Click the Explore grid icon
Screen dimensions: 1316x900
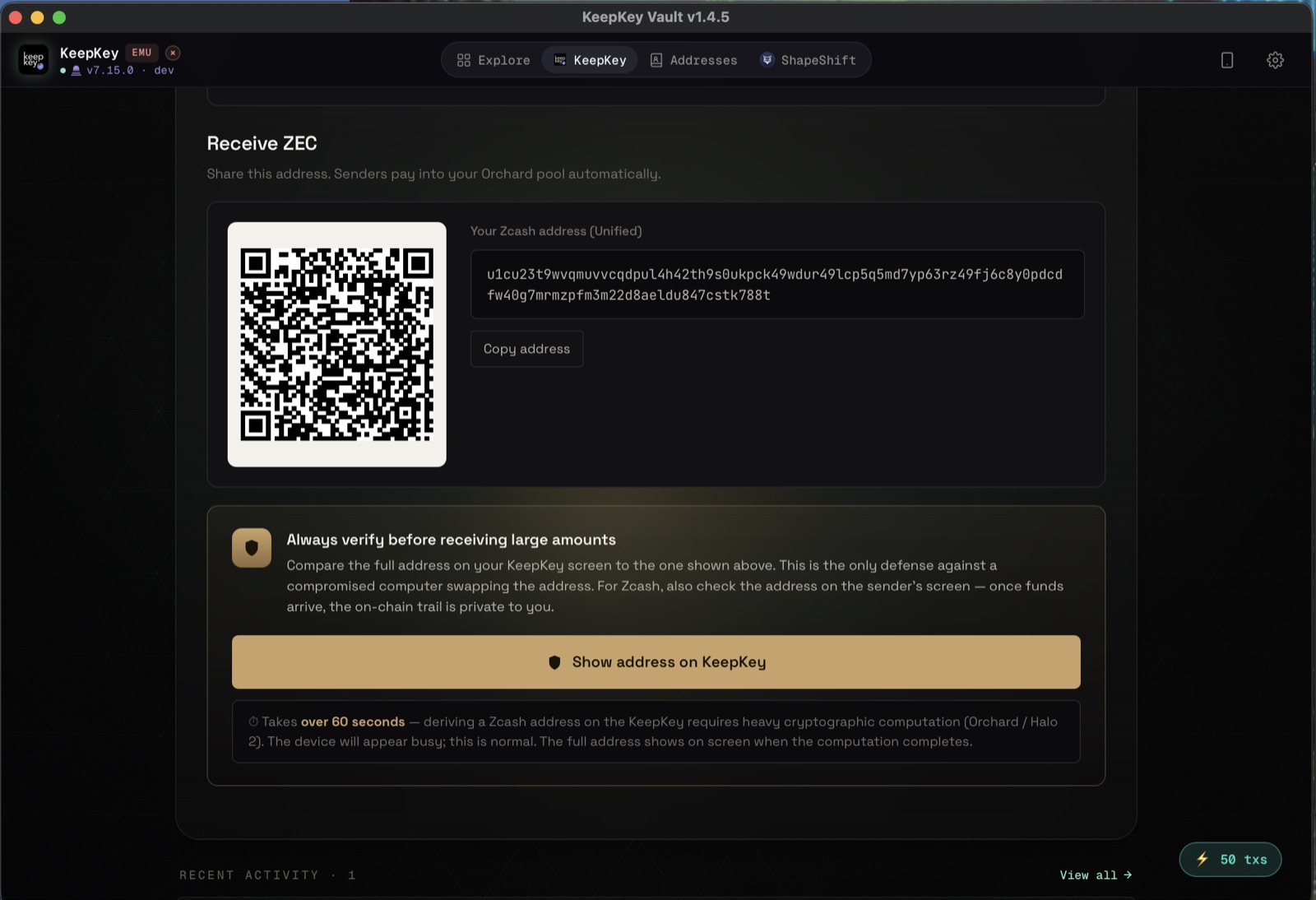464,60
